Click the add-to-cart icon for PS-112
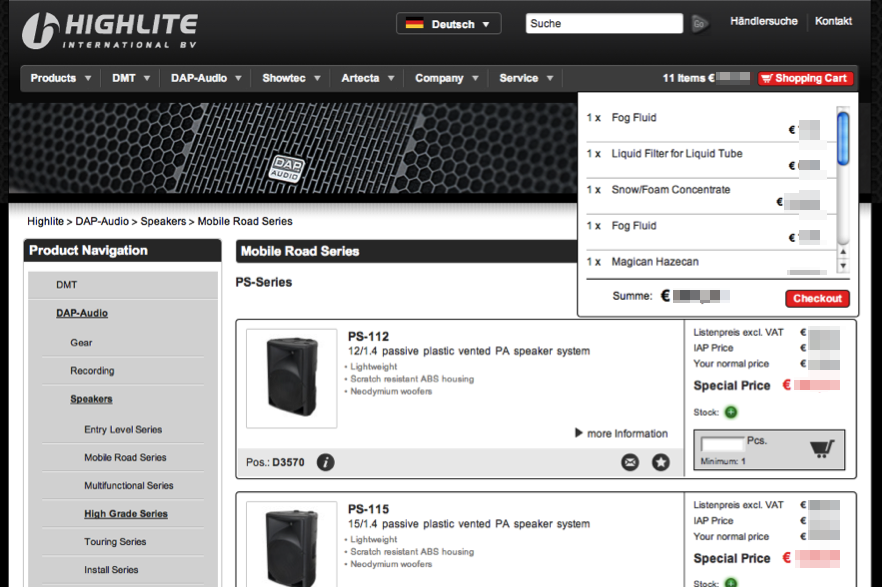882x587 pixels. click(822, 449)
